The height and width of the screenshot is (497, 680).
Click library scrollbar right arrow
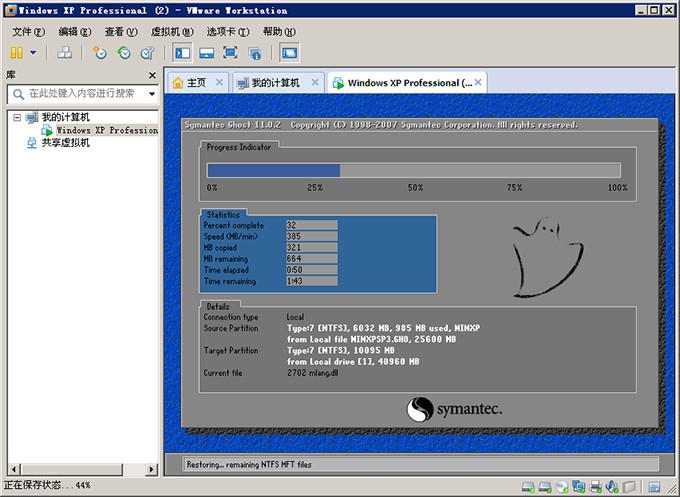(x=151, y=469)
